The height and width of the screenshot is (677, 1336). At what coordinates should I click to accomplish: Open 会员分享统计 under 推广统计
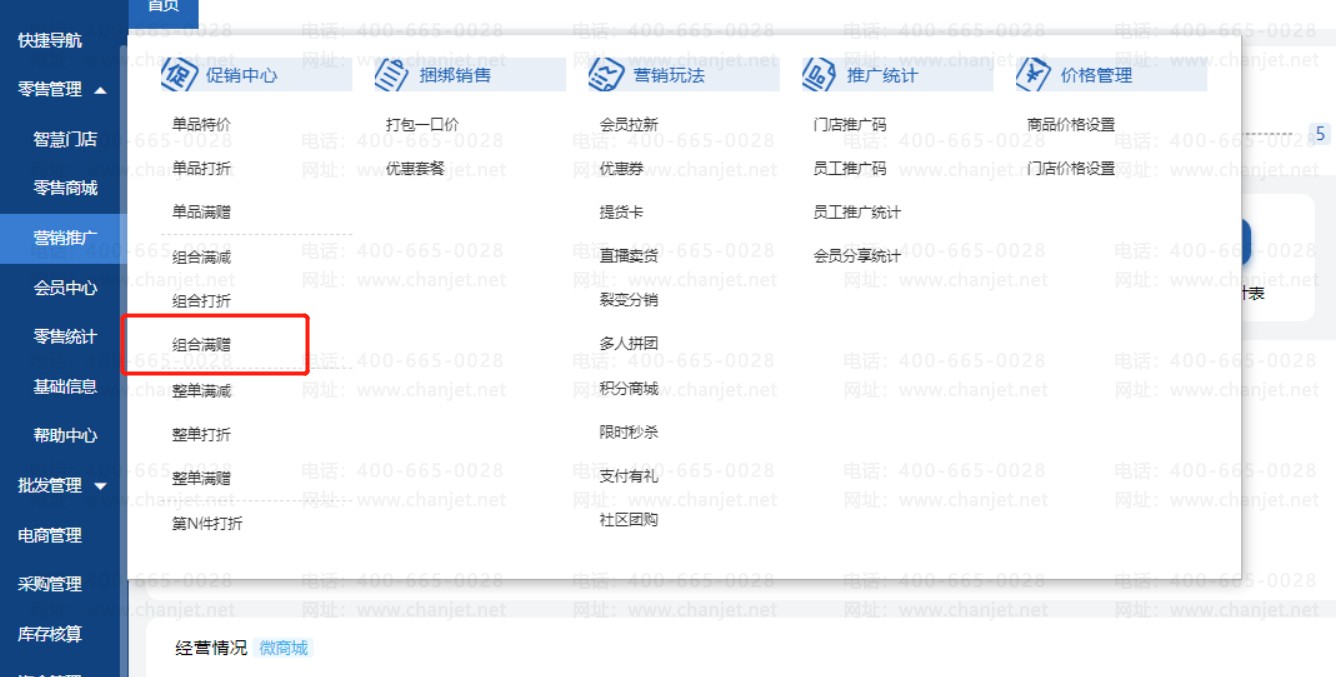[857, 256]
